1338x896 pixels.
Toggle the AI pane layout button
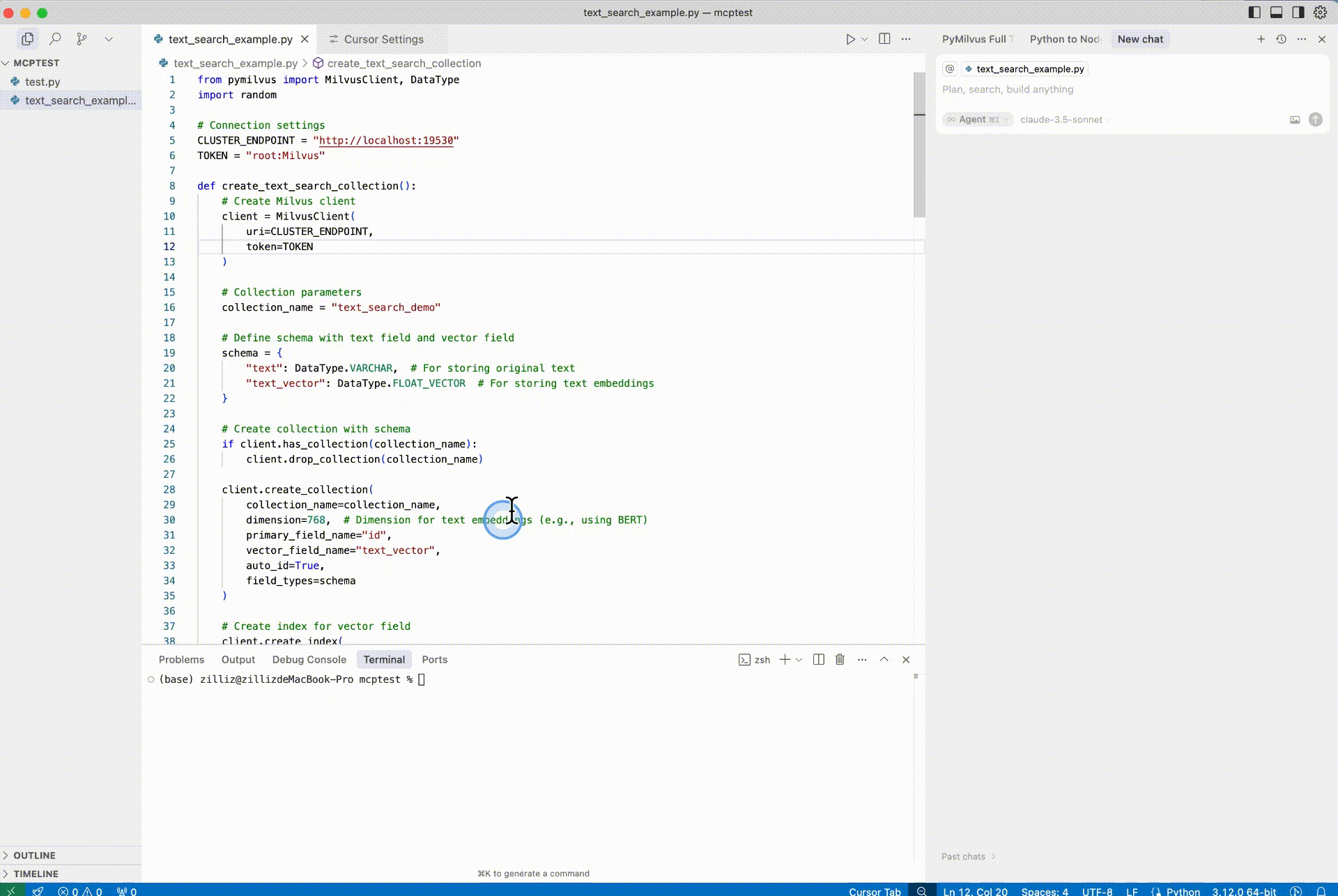(x=1298, y=13)
